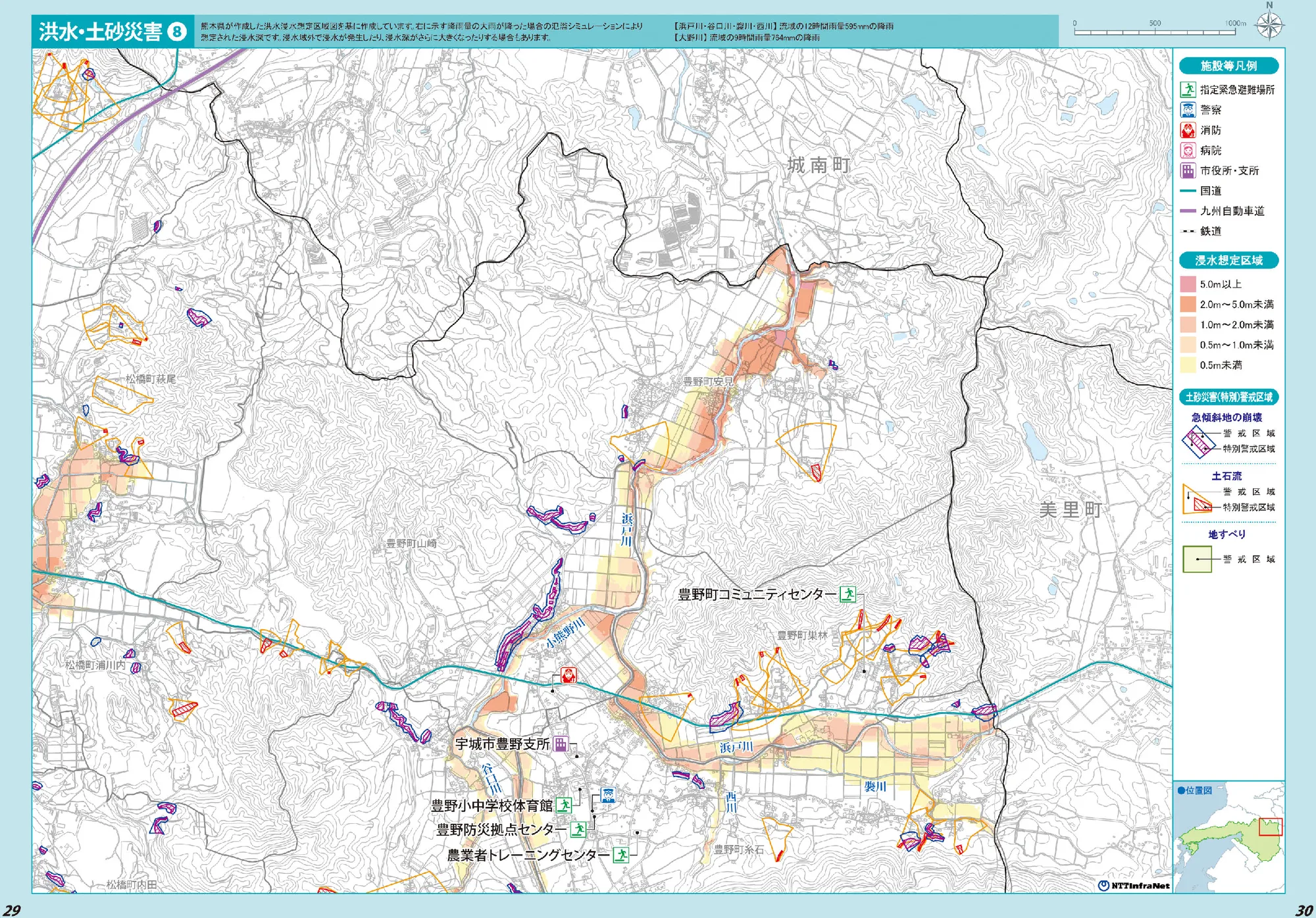Click the 松橋町浦川内 area label
This screenshot has height=918, width=1316.
[x=95, y=665]
